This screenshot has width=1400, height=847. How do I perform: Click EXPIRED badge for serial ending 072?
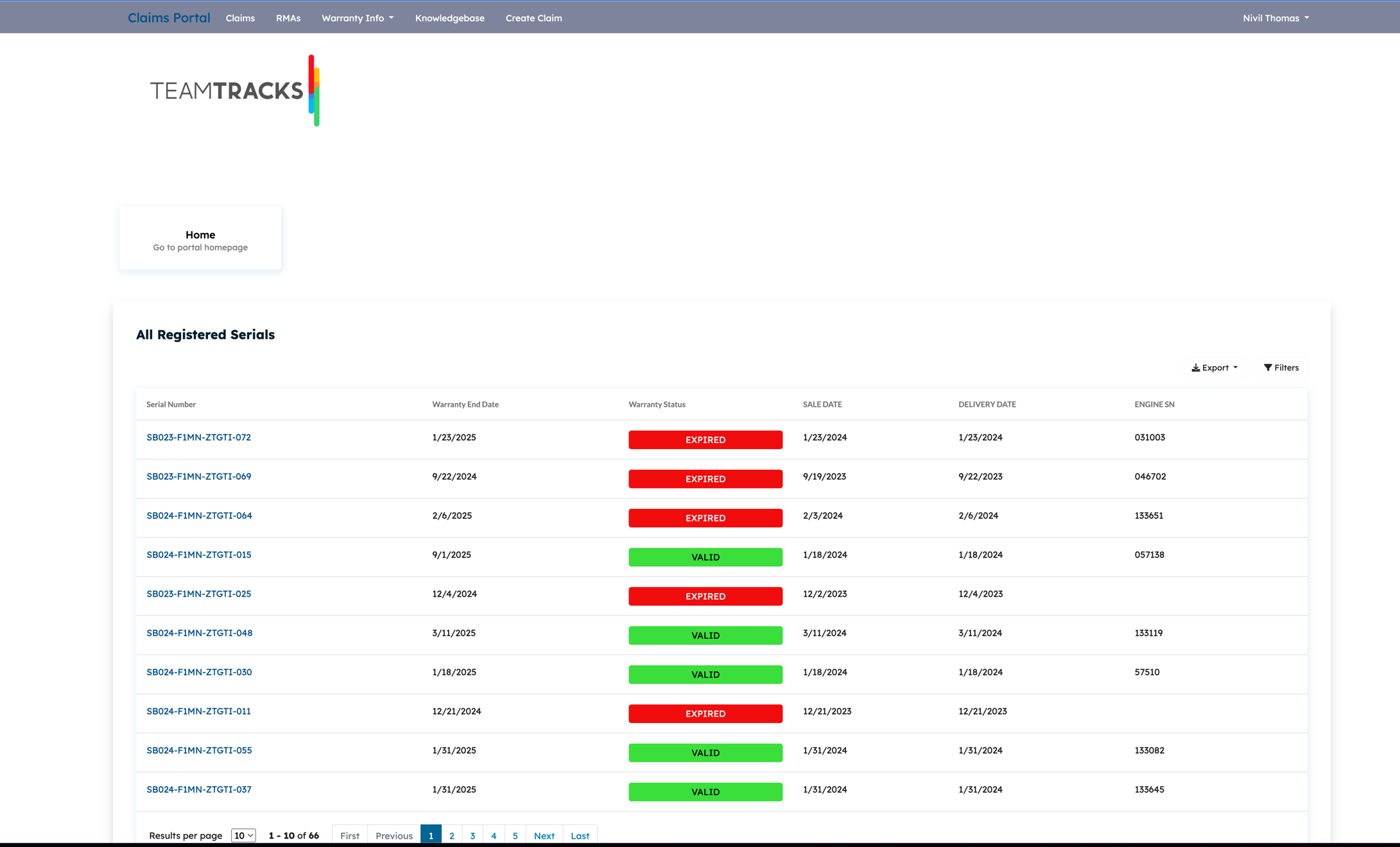[x=705, y=440]
